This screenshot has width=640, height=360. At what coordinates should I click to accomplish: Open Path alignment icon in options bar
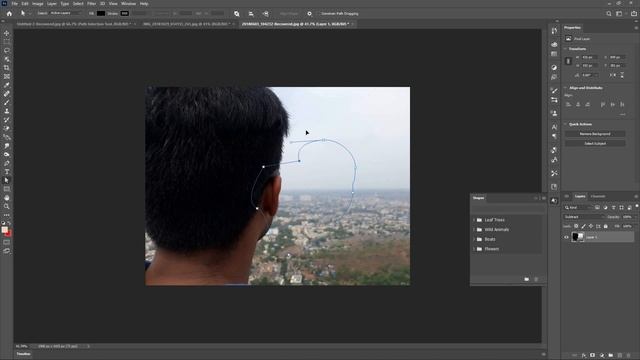(251, 13)
